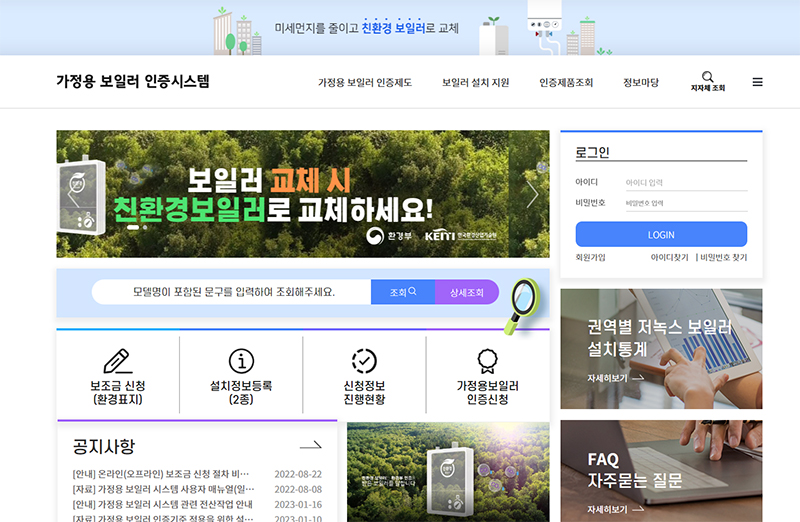Open 보일러 설치 지원 menu
Image resolution: width=800 pixels, height=522 pixels.
coord(475,82)
